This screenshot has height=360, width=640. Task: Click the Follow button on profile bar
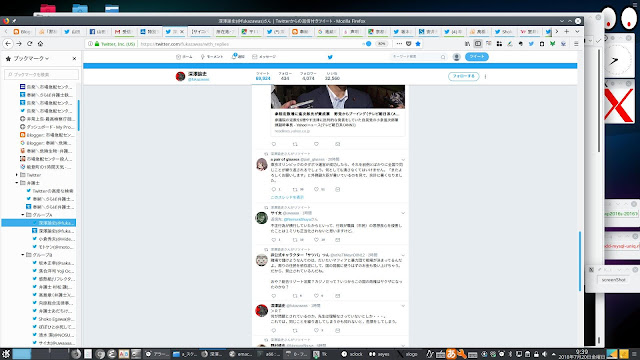point(464,76)
